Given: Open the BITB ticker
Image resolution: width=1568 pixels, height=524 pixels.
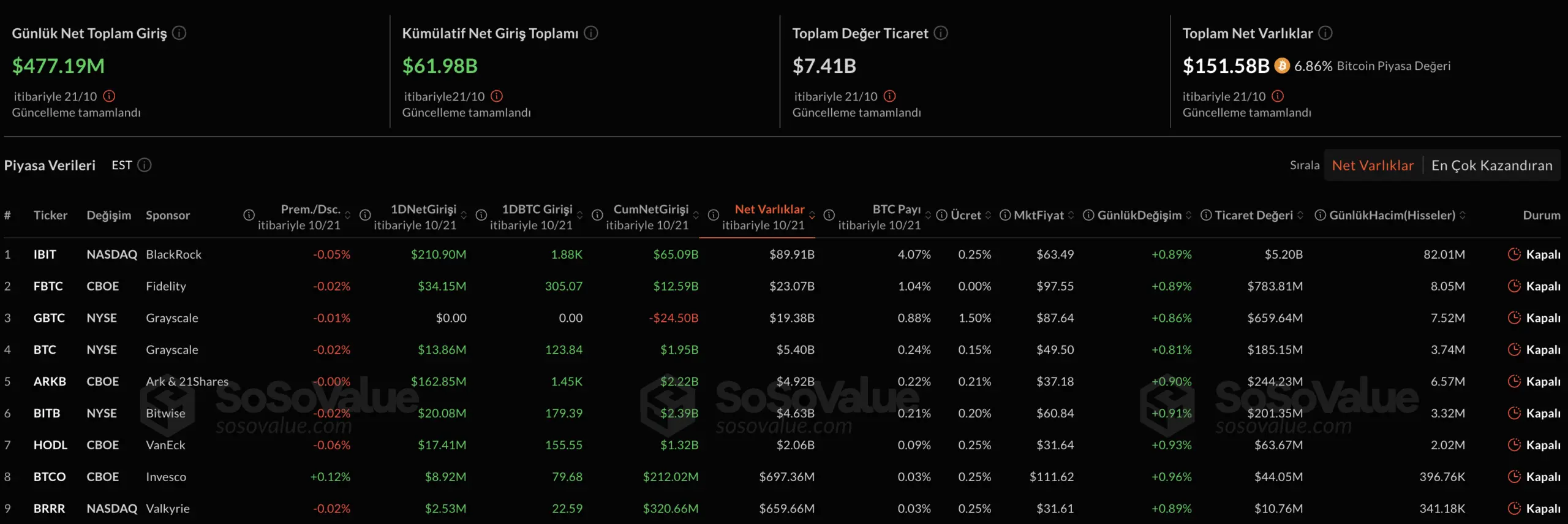Looking at the screenshot, I should (x=47, y=413).
